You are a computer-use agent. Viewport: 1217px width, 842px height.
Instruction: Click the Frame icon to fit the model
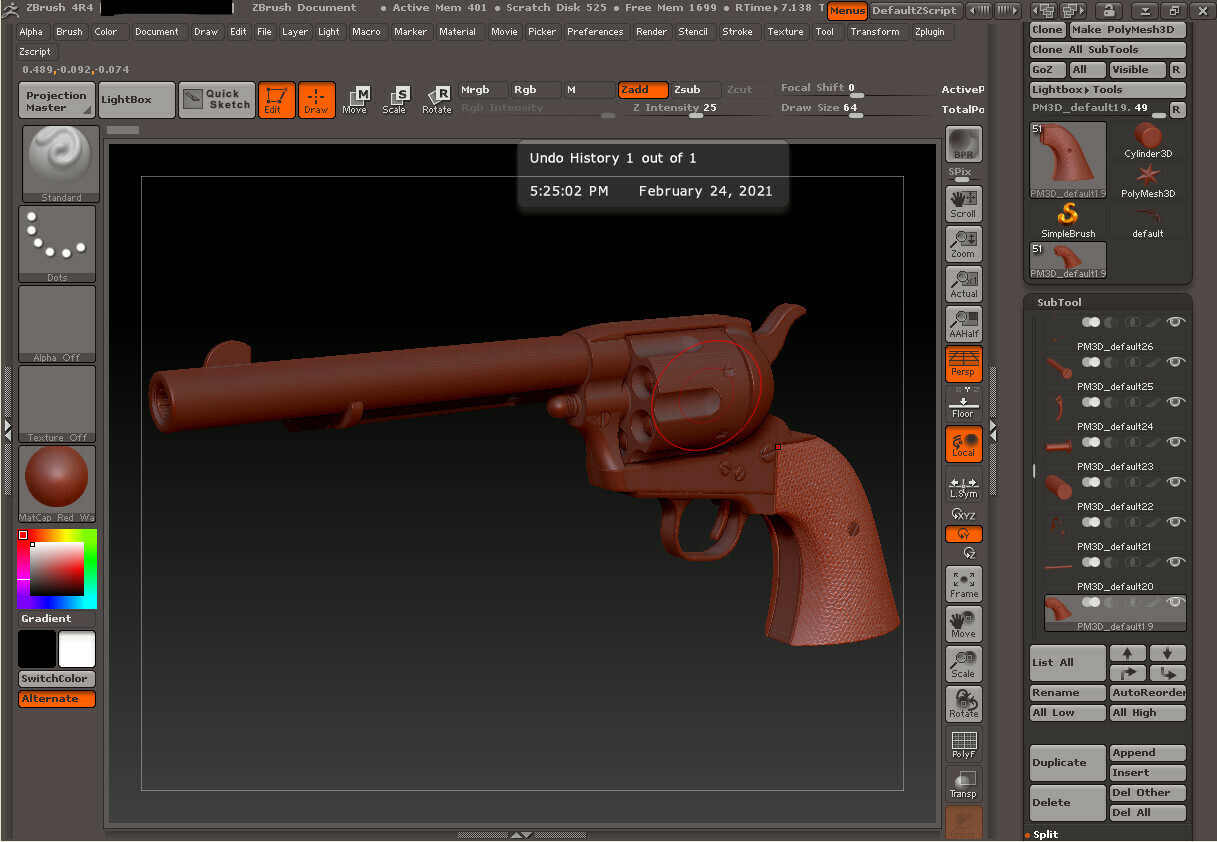(x=963, y=583)
